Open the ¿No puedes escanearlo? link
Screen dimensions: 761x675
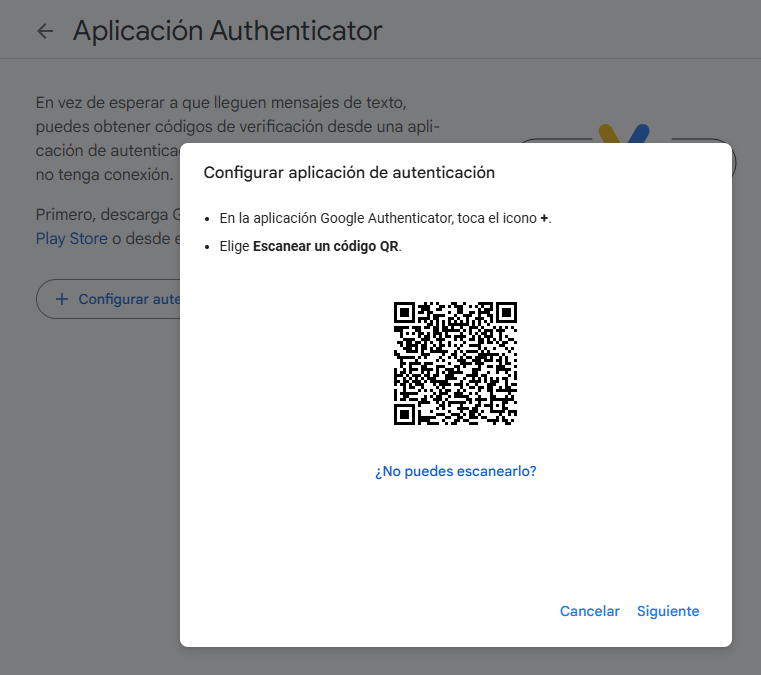click(455, 471)
